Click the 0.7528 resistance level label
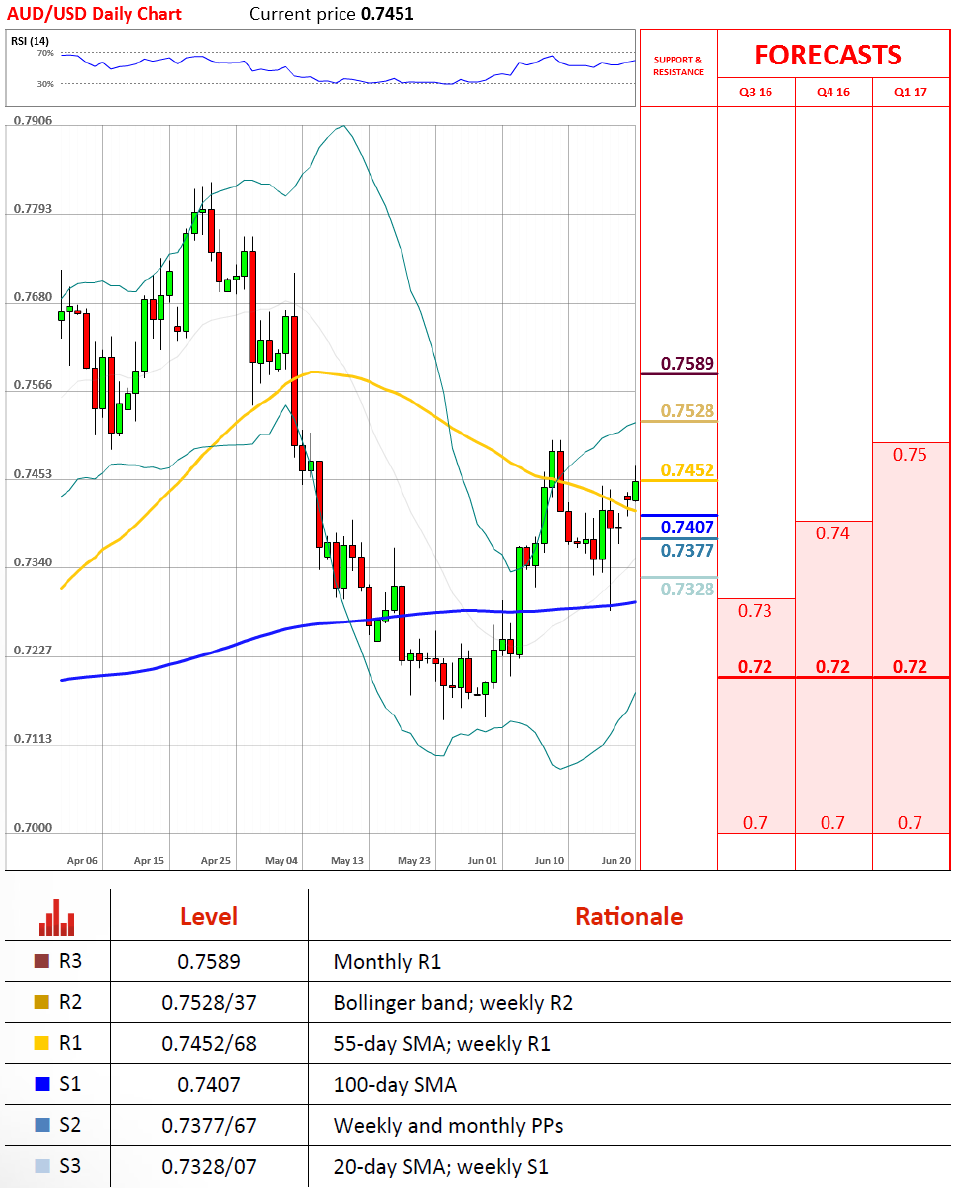 pyautogui.click(x=687, y=411)
